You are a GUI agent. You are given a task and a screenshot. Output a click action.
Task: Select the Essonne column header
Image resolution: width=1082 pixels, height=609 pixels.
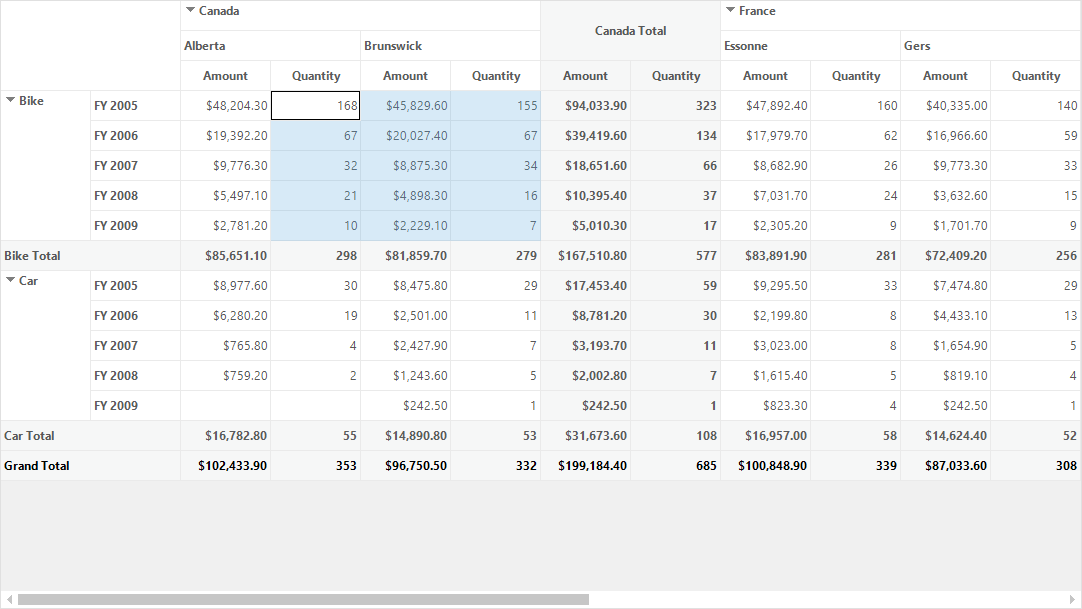point(811,46)
